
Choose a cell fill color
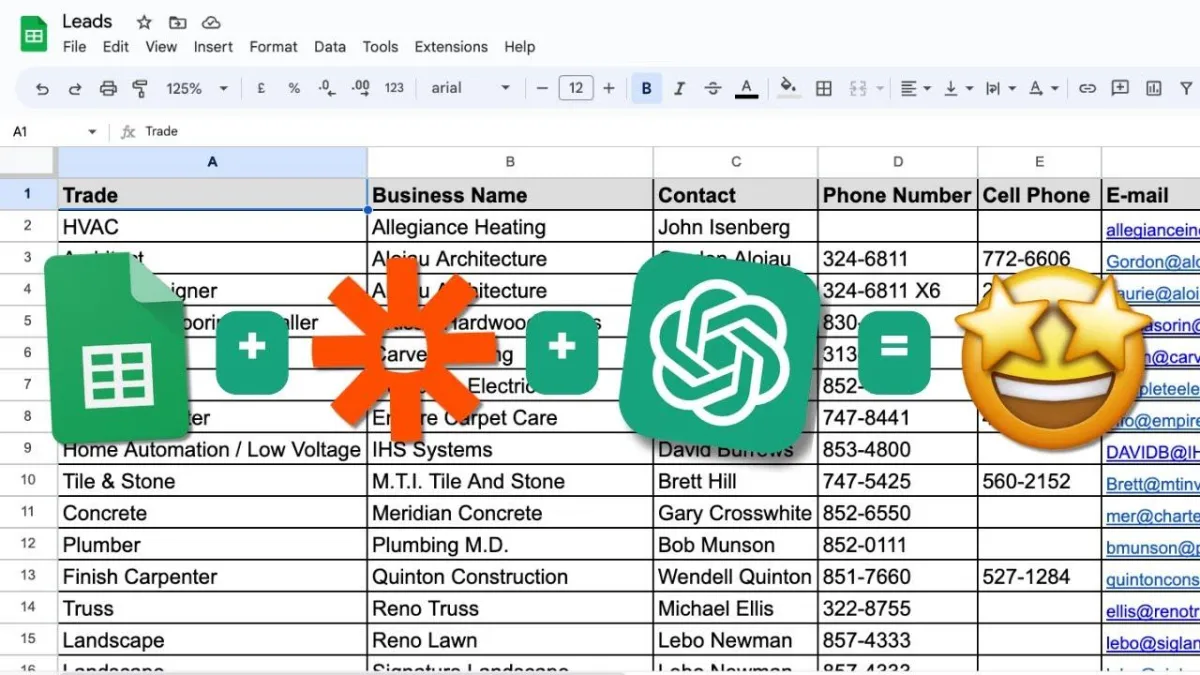coord(788,88)
